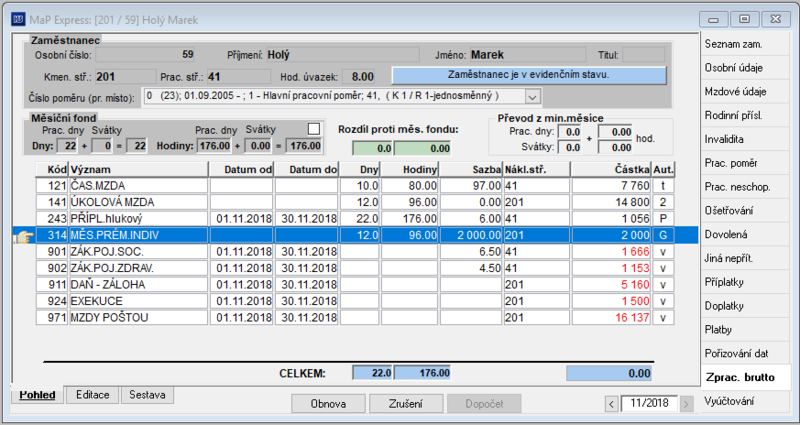Select the ČAS.MZDA row
This screenshot has width=800, height=425.
coord(355,186)
